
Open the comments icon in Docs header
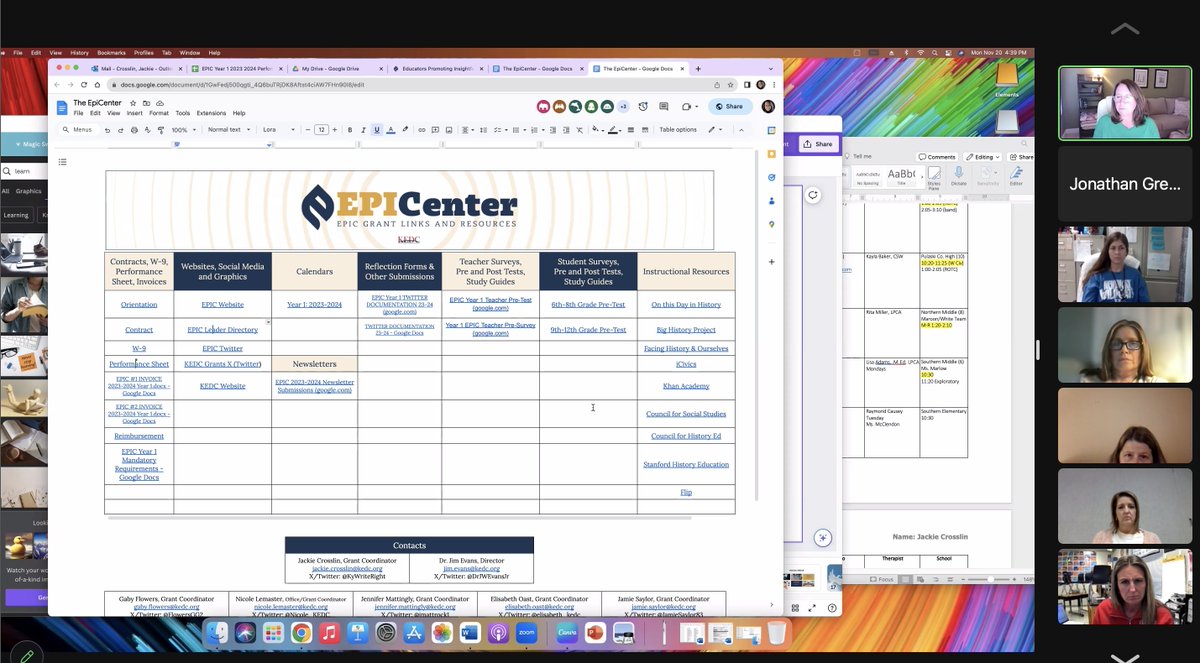tap(662, 106)
